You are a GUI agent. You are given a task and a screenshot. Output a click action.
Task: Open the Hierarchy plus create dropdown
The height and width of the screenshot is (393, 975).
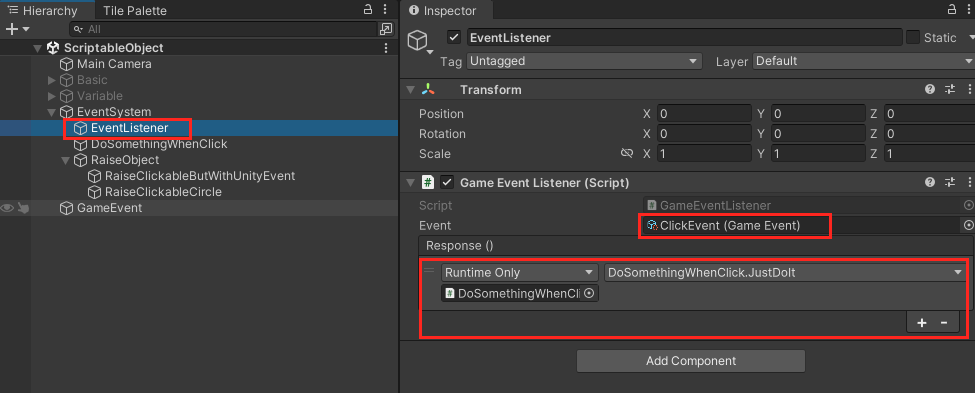[x=17, y=29]
